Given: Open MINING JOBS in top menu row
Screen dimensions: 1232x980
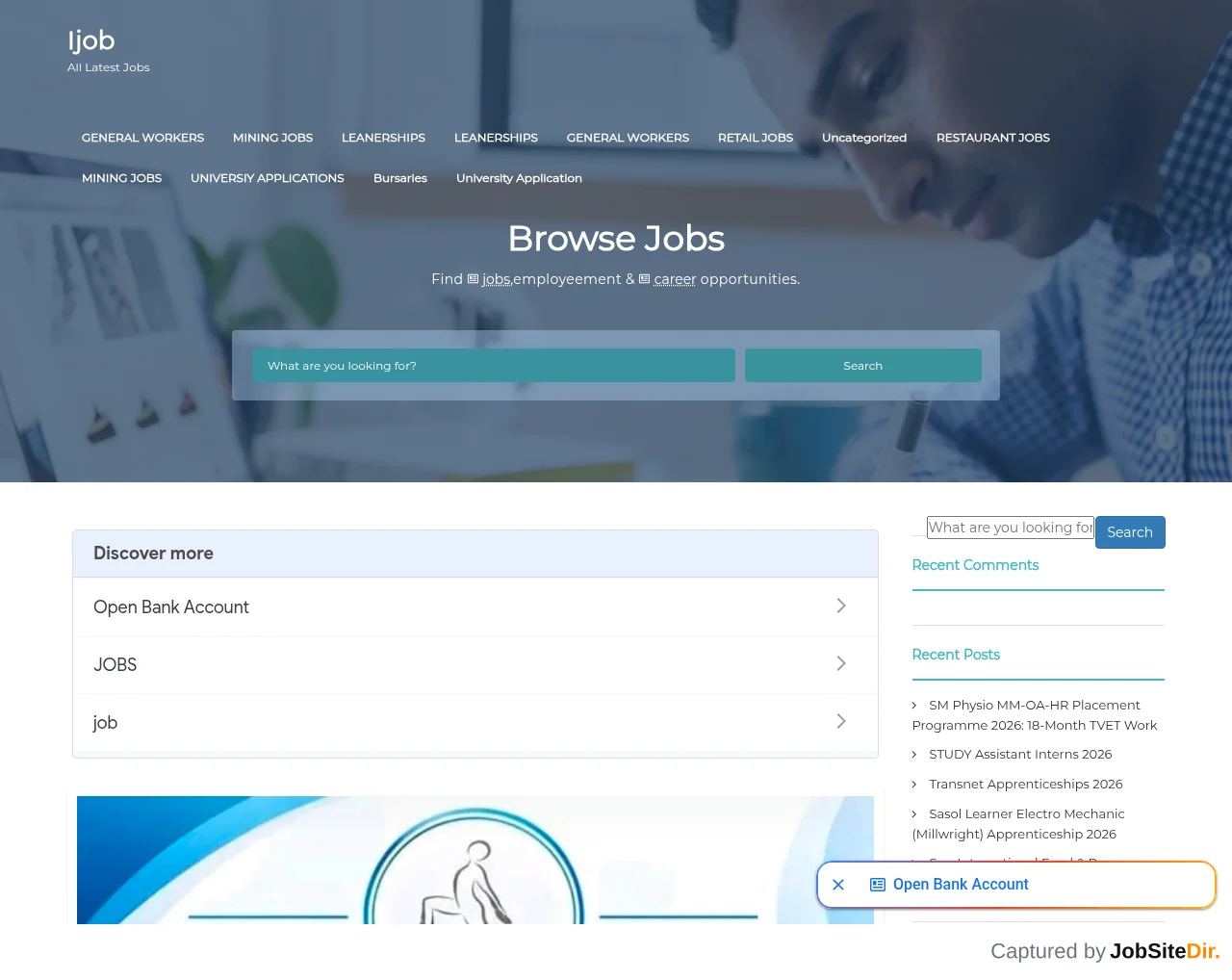Looking at the screenshot, I should 272,138.
